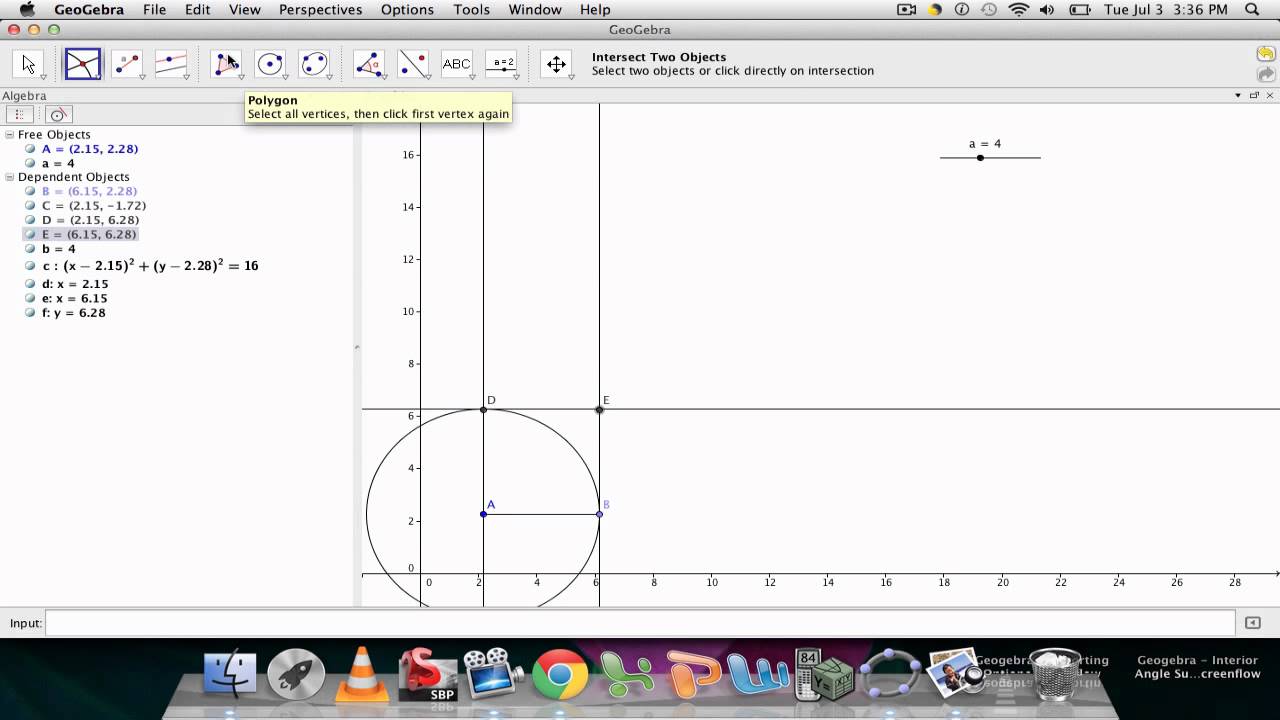
Task: Open Spotlight search magnifier in menu bar
Action: pyautogui.click(x=1252, y=10)
